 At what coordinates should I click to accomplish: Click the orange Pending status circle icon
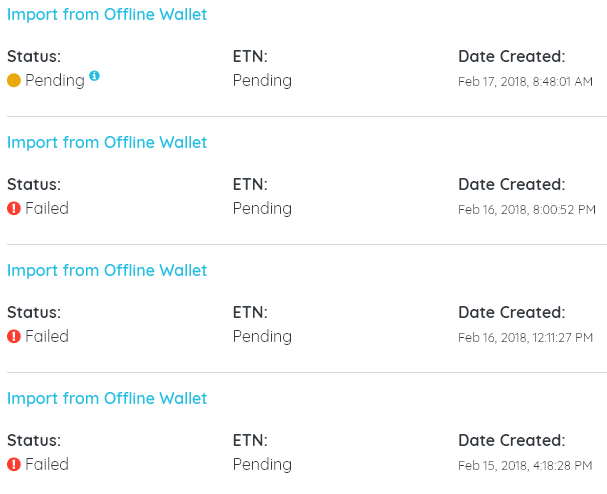(x=14, y=81)
